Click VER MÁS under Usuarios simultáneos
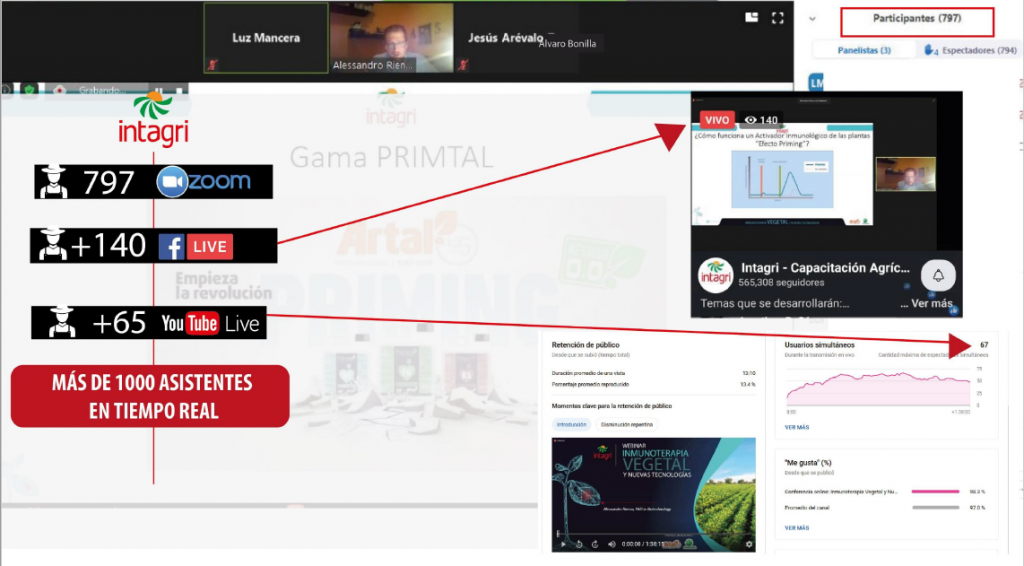 coord(797,426)
